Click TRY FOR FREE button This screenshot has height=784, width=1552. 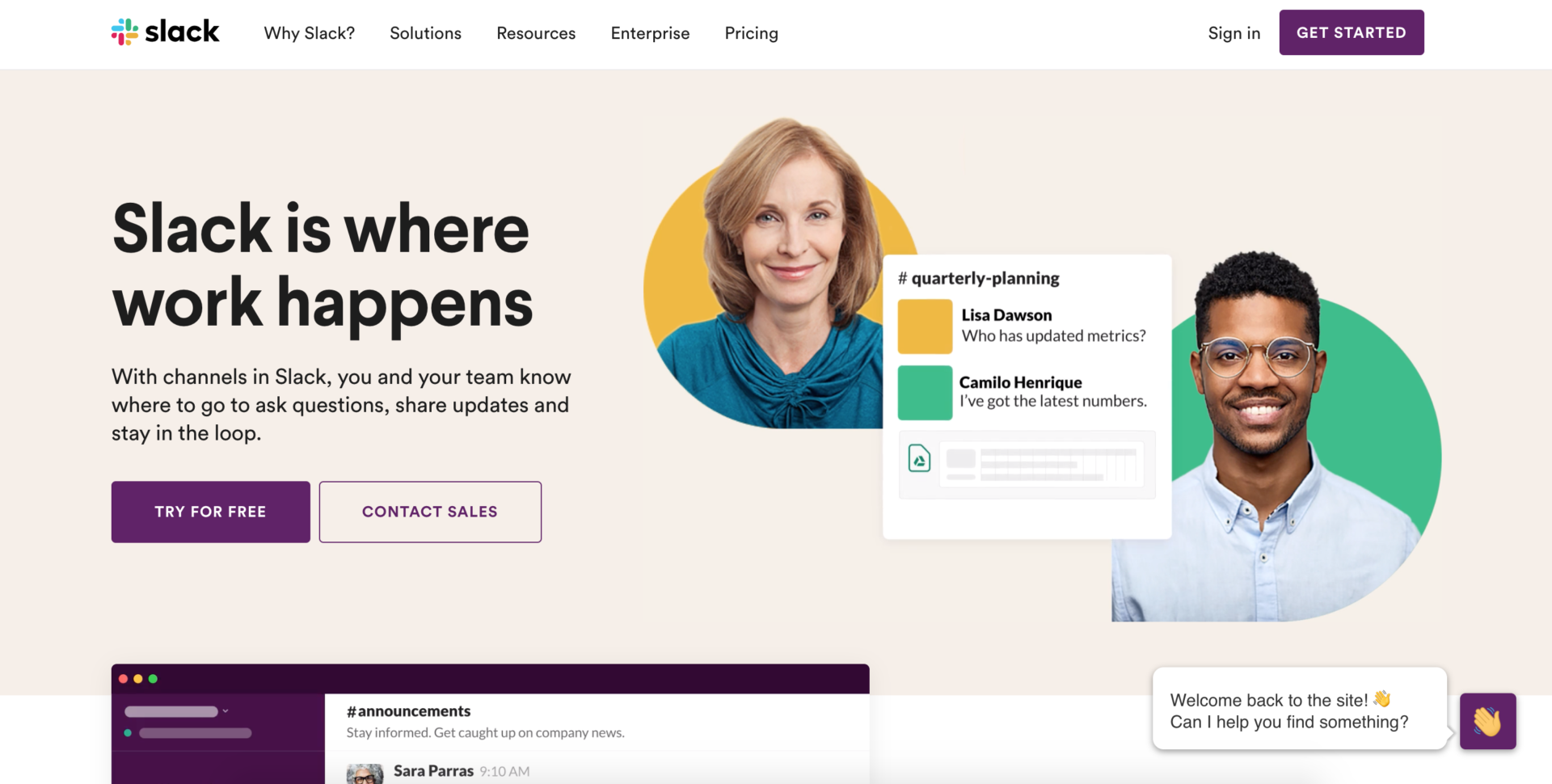click(211, 512)
